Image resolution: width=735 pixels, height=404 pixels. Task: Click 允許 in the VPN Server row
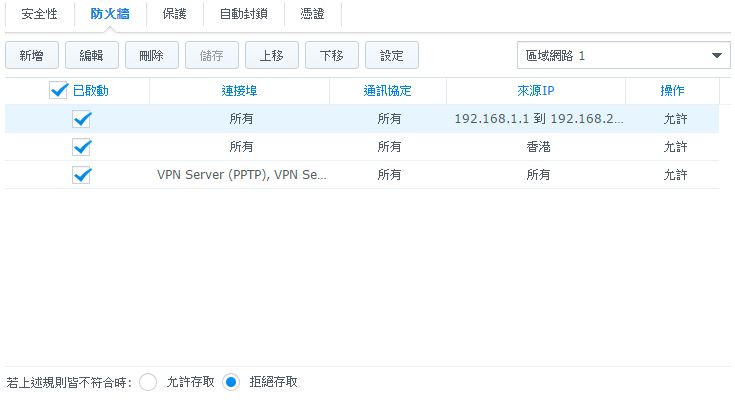675,175
